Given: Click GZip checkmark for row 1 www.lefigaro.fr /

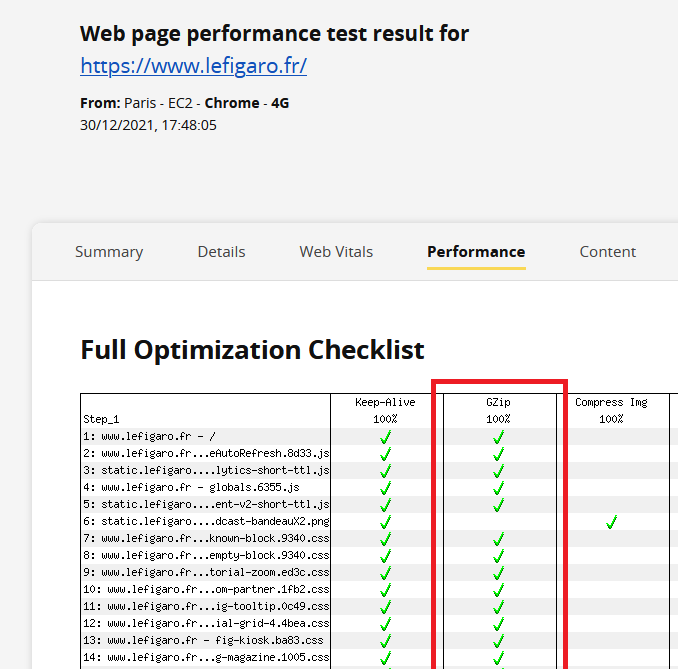Looking at the screenshot, I should click(x=498, y=437).
